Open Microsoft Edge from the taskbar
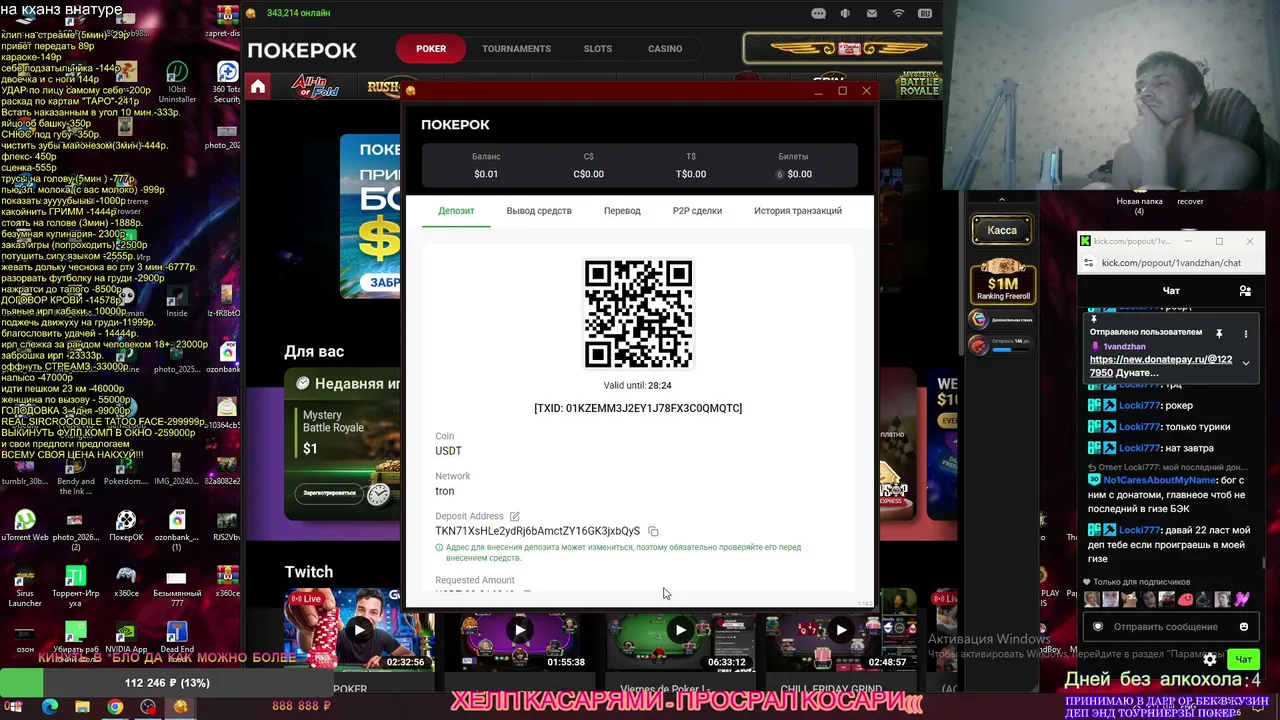Screen dimensions: 1280x720 50,707
